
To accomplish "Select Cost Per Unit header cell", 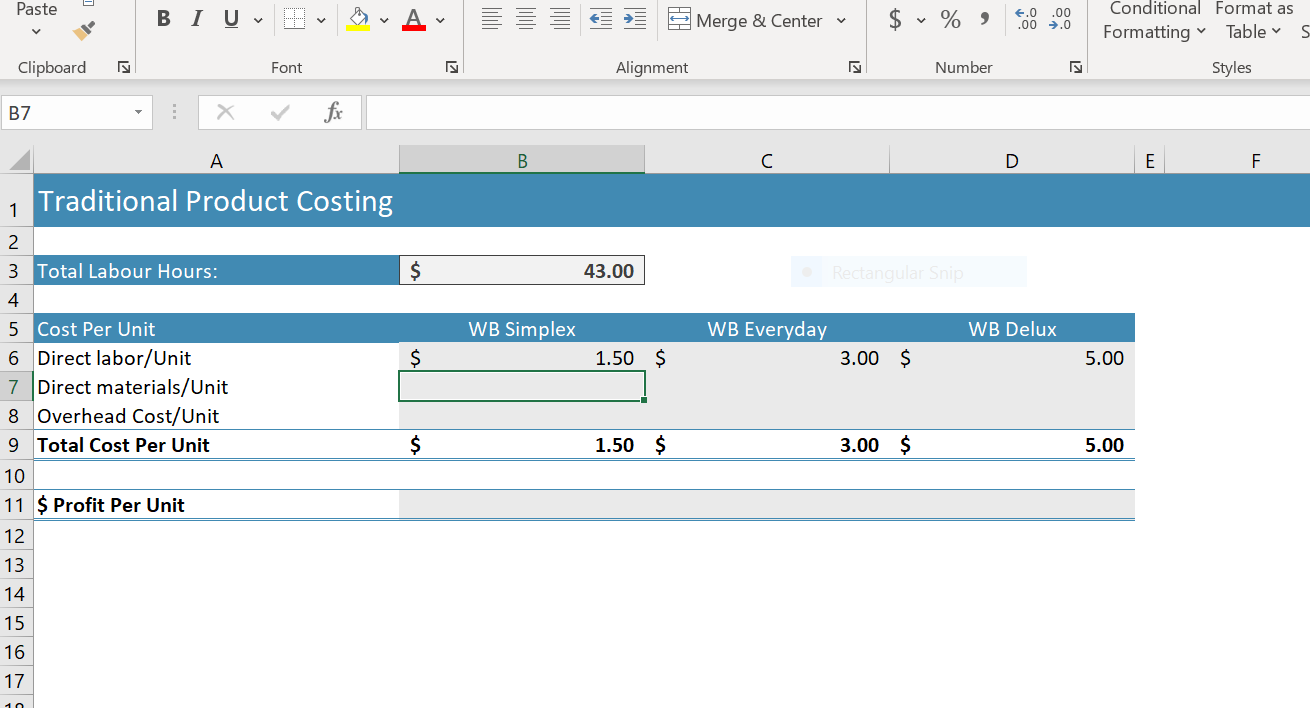I will (216, 328).
